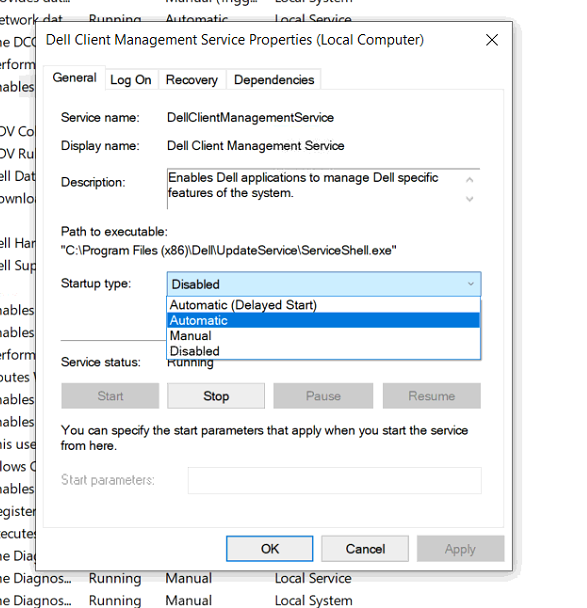
Task: Switch to the General tab
Action: tap(74, 78)
